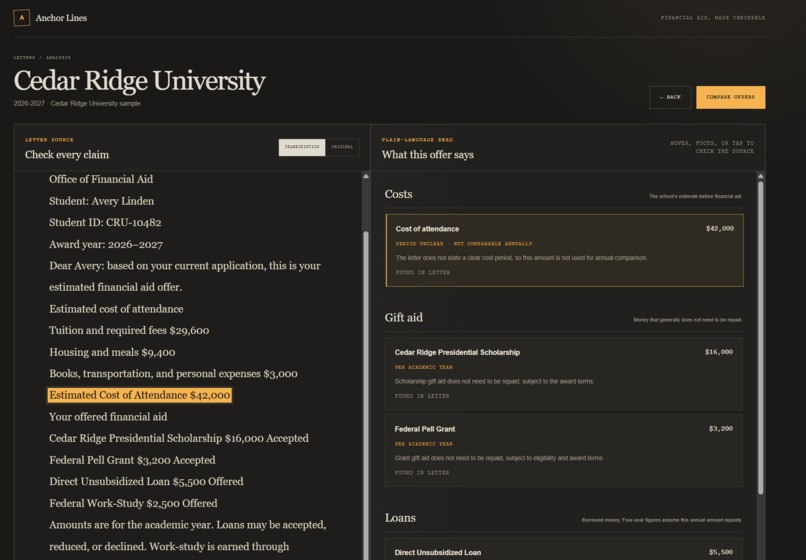Image resolution: width=806 pixels, height=560 pixels.
Task: Select the Cedar Ridge Presidential Scholarship card
Action: click(x=563, y=374)
